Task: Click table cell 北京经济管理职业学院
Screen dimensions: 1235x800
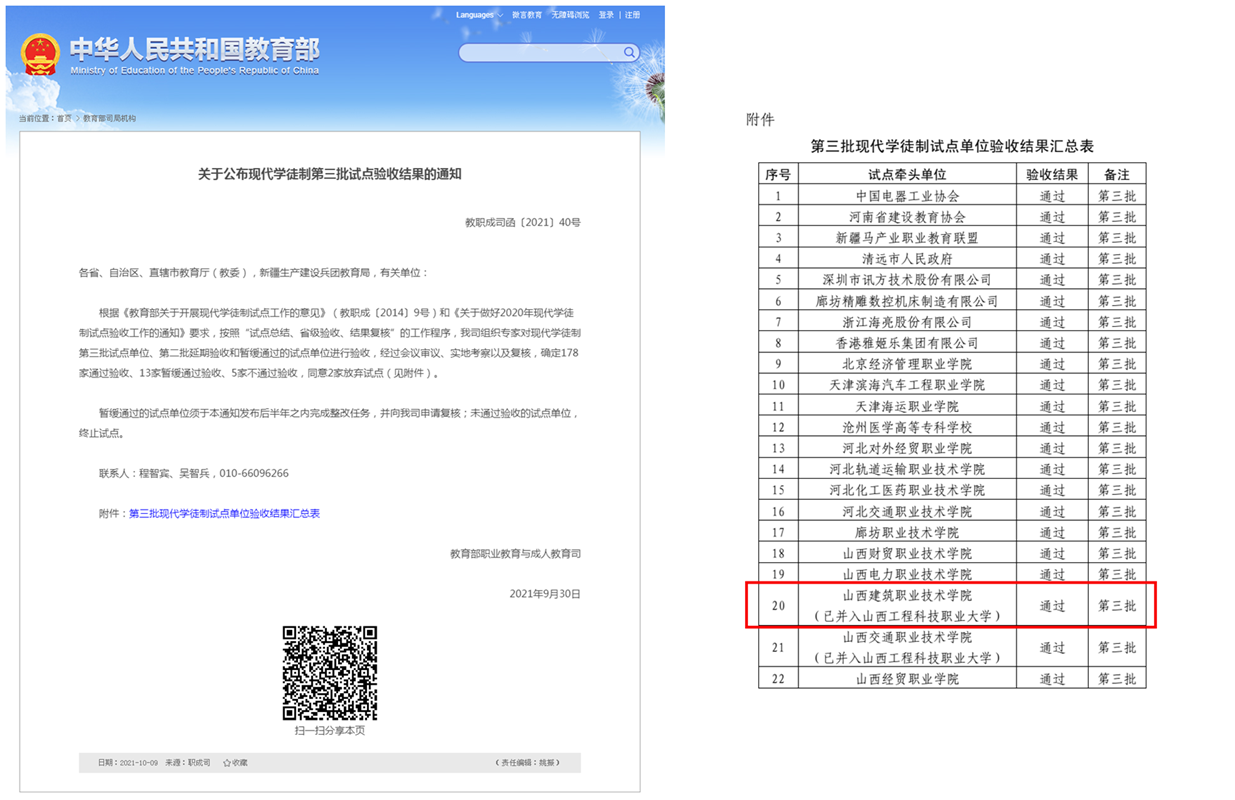Action: point(907,364)
